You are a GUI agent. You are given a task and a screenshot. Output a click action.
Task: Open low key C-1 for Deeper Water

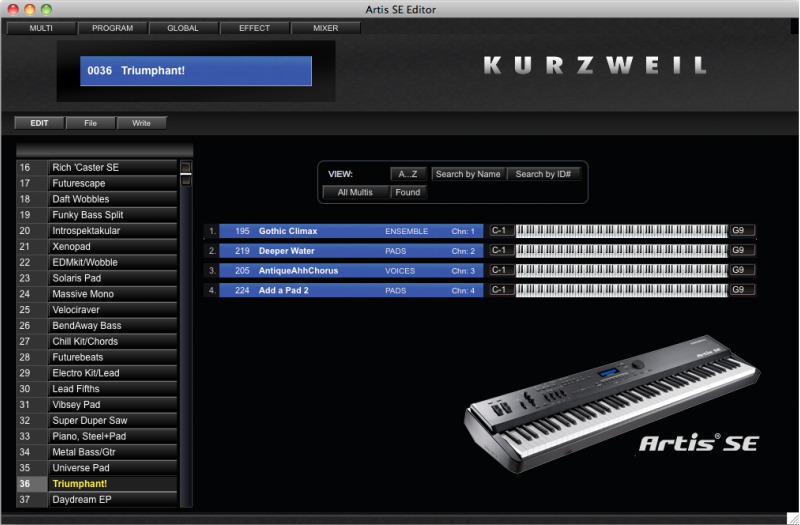pos(500,251)
